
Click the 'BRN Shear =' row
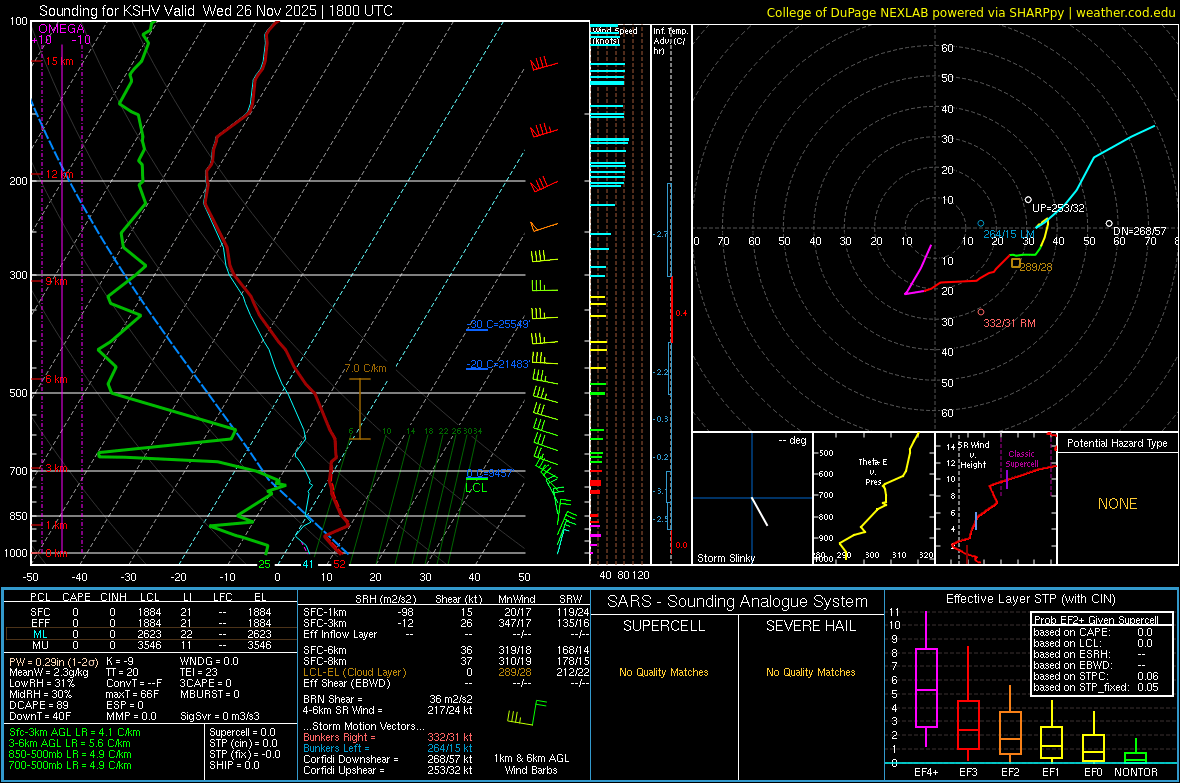[388, 699]
